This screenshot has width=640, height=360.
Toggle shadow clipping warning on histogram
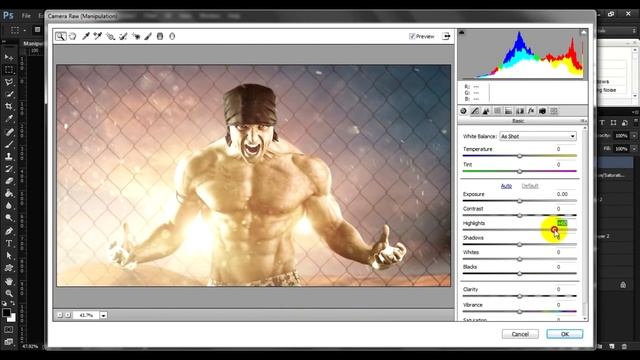tap(462, 32)
